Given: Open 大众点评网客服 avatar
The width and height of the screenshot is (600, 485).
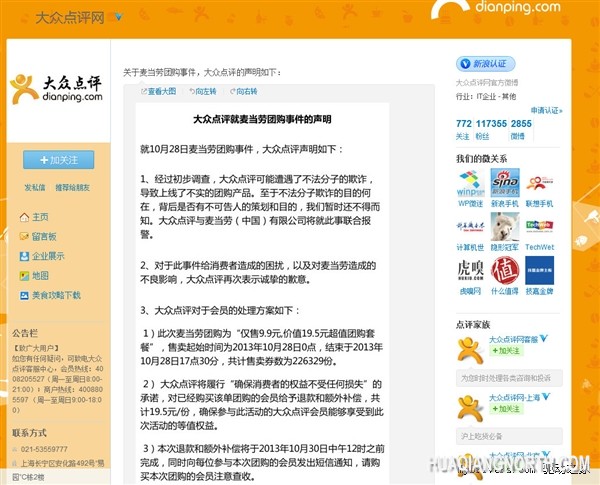Looking at the screenshot, I should (x=470, y=350).
